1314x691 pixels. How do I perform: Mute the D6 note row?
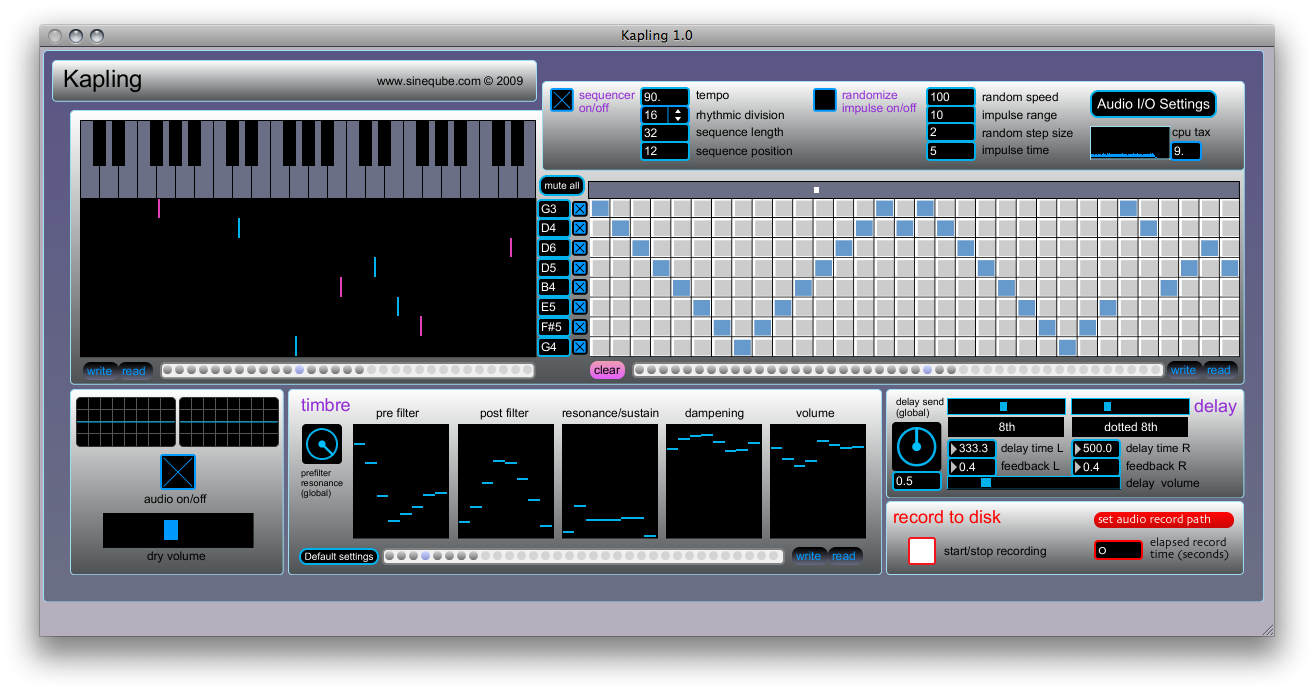tap(579, 248)
